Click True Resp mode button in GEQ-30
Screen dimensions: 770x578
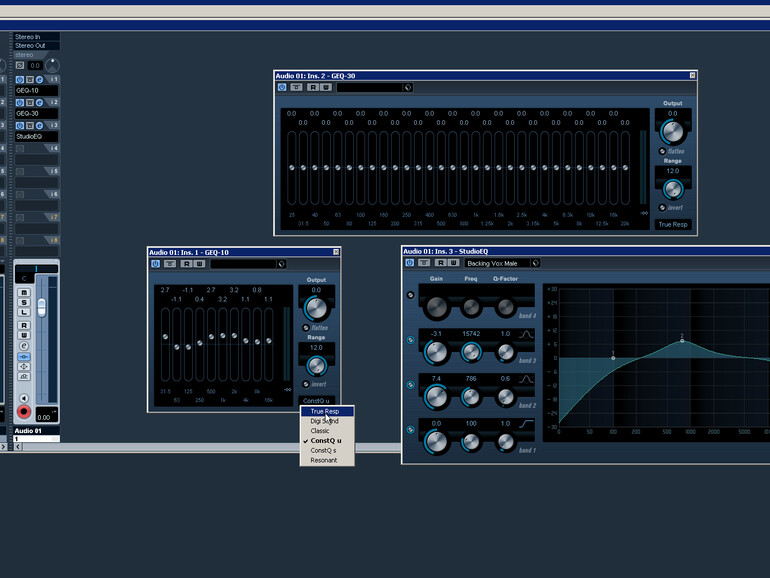(673, 224)
